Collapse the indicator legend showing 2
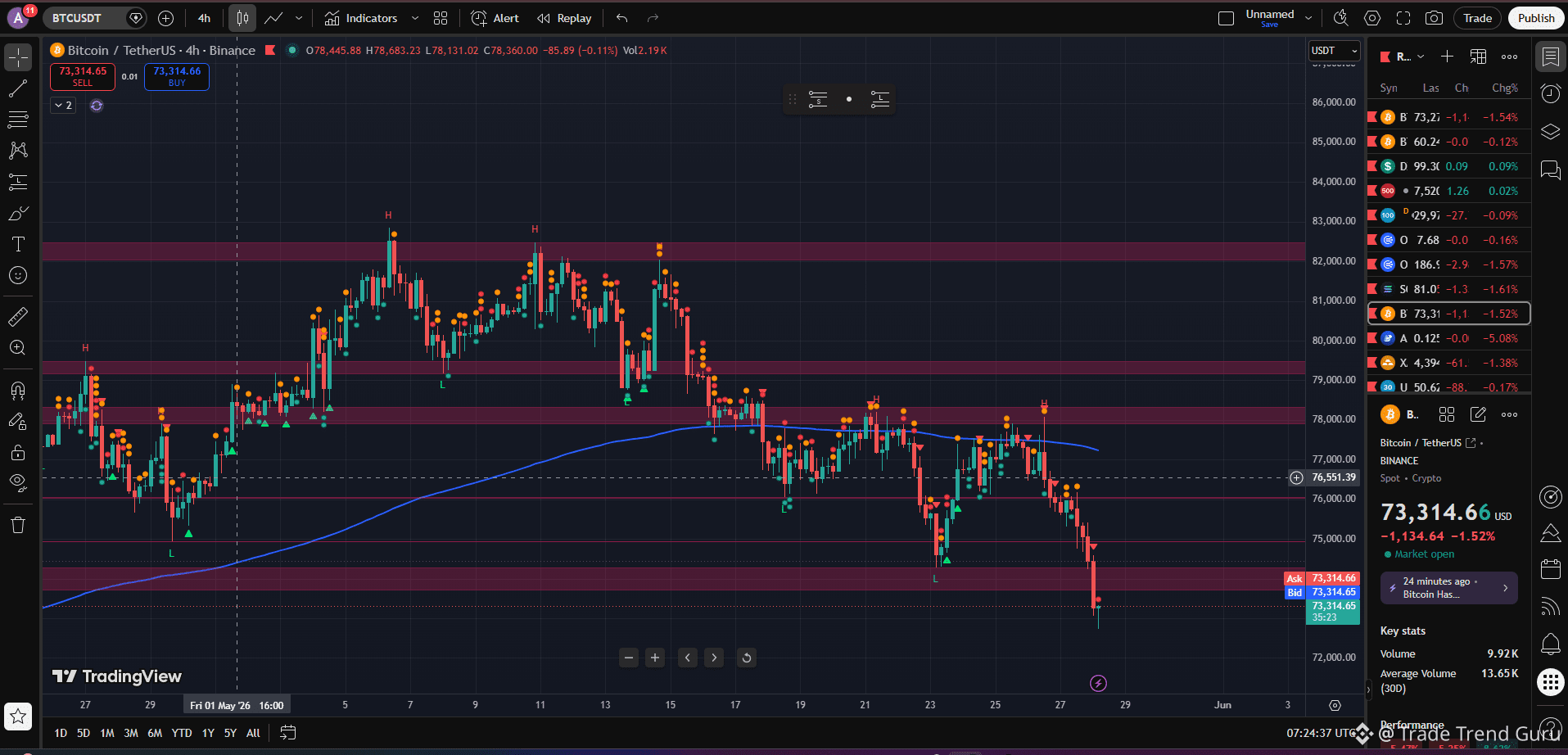This screenshot has width=1568, height=755. click(x=63, y=106)
